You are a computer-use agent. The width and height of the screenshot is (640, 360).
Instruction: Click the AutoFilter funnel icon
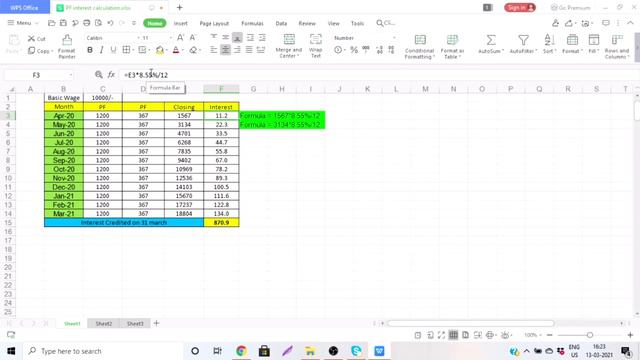523,40
